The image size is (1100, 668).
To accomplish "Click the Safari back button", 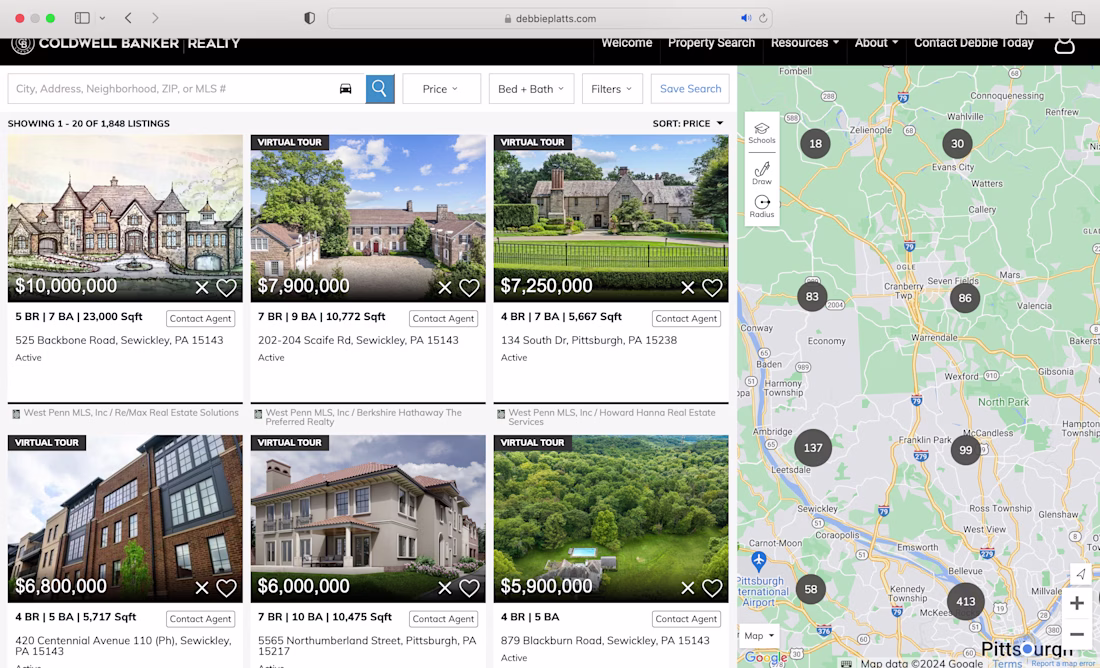I will (x=128, y=18).
